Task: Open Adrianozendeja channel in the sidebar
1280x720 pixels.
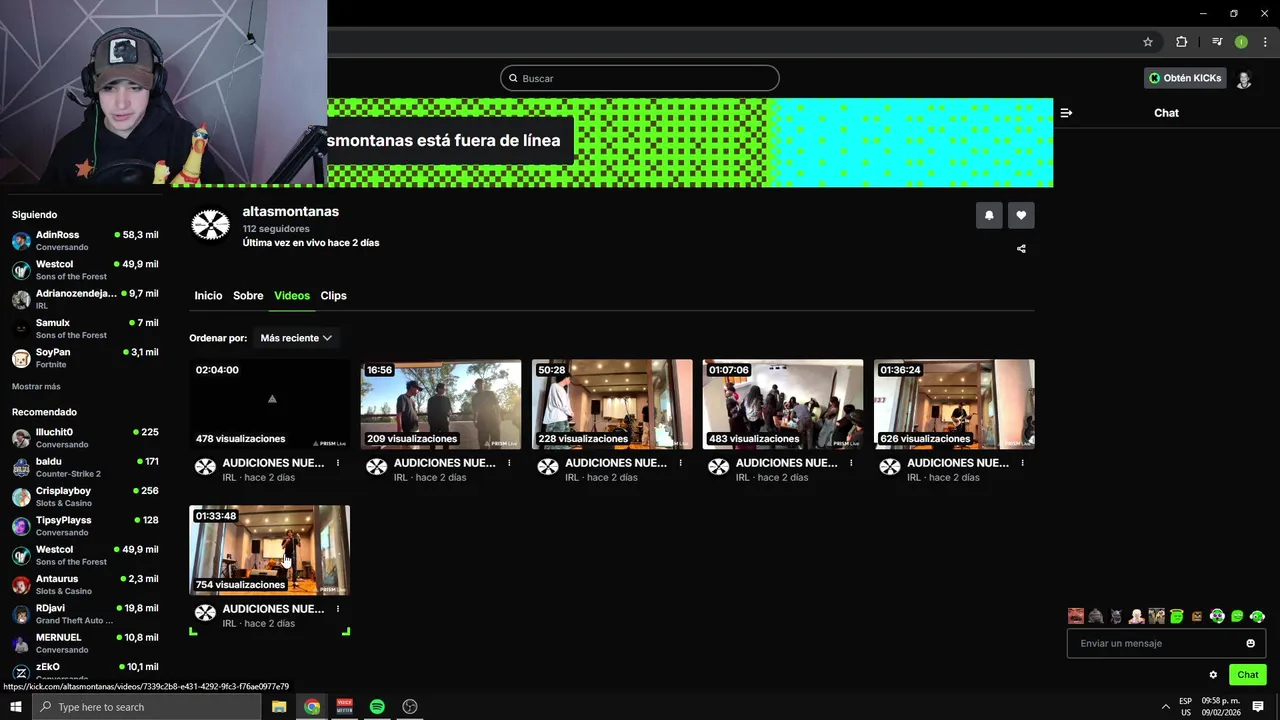Action: pos(84,299)
